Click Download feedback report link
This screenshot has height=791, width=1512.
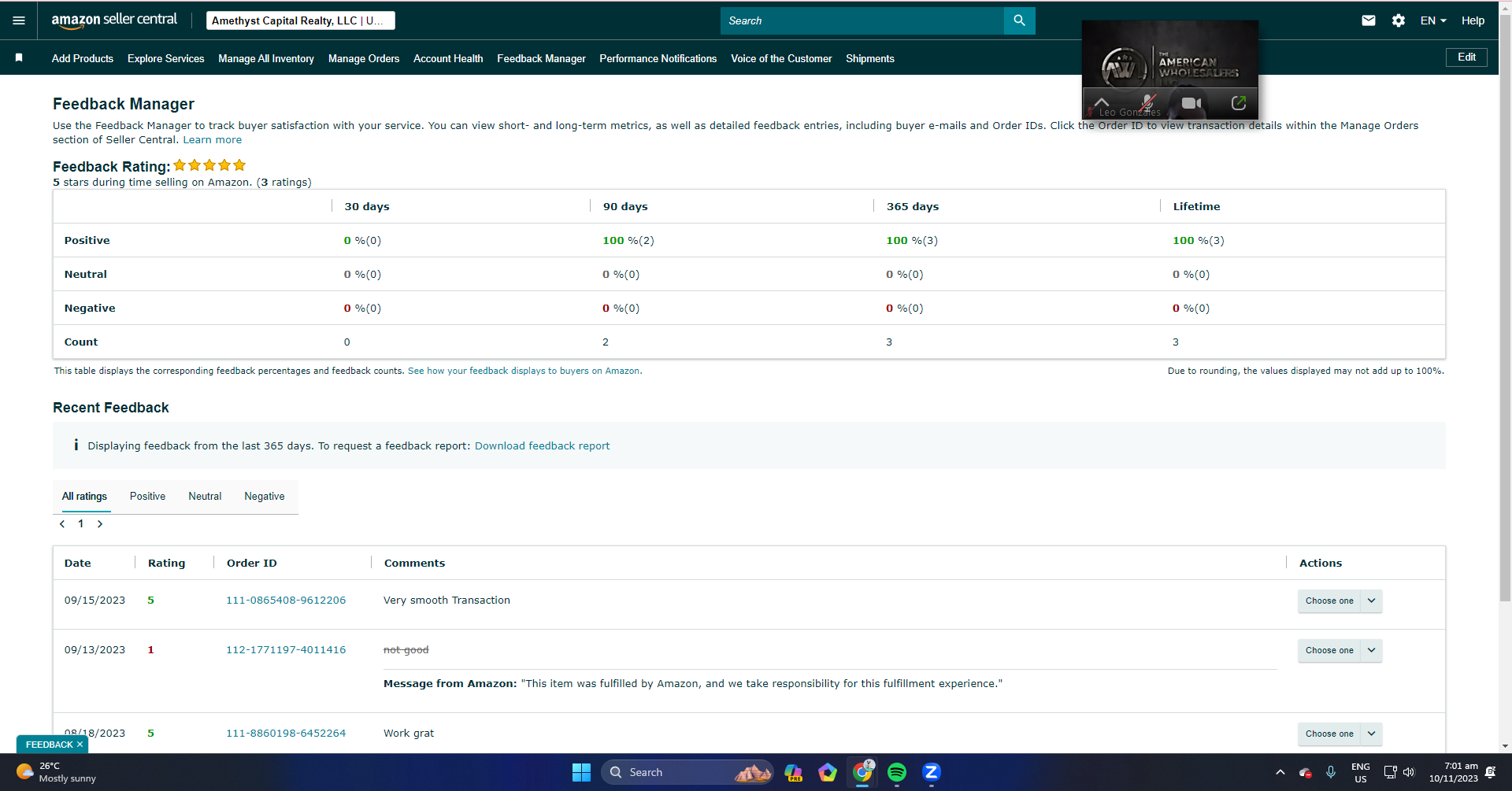[x=542, y=446]
